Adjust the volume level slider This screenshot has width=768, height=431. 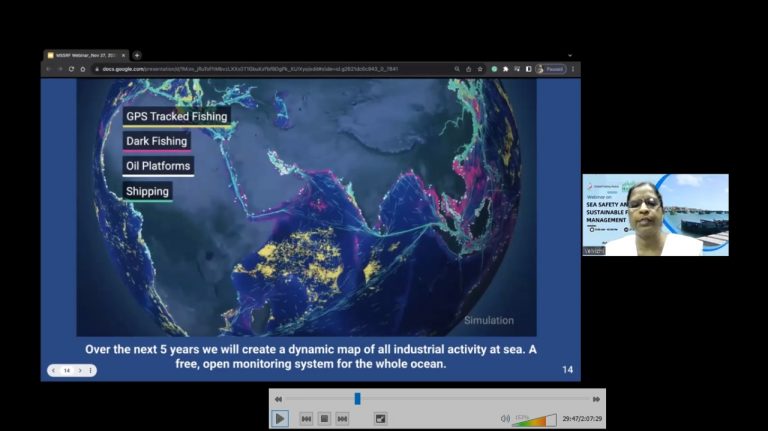[534, 420]
